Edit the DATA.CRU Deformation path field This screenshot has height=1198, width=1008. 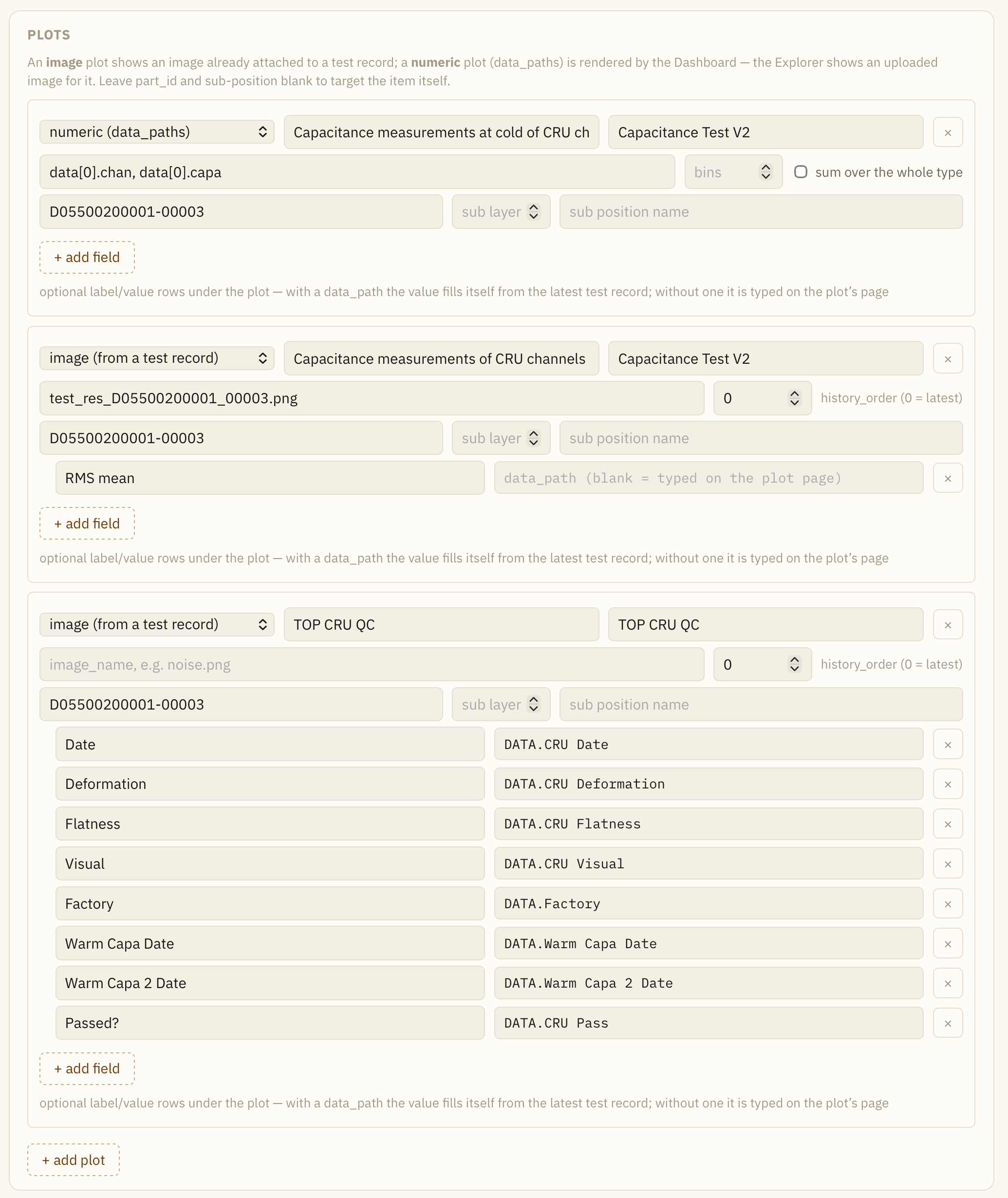tap(709, 784)
